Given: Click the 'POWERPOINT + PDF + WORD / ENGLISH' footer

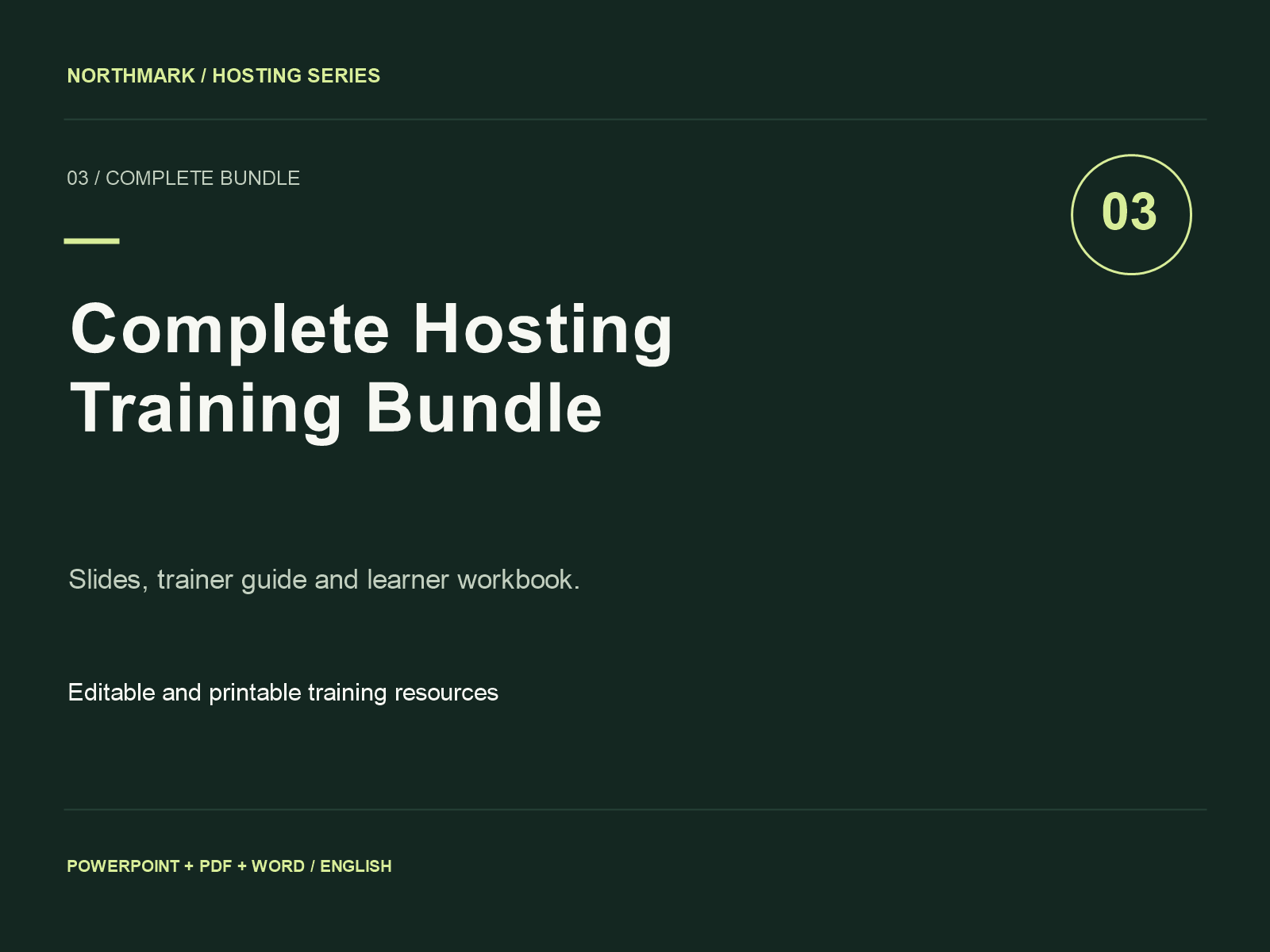Looking at the screenshot, I should point(229,866).
